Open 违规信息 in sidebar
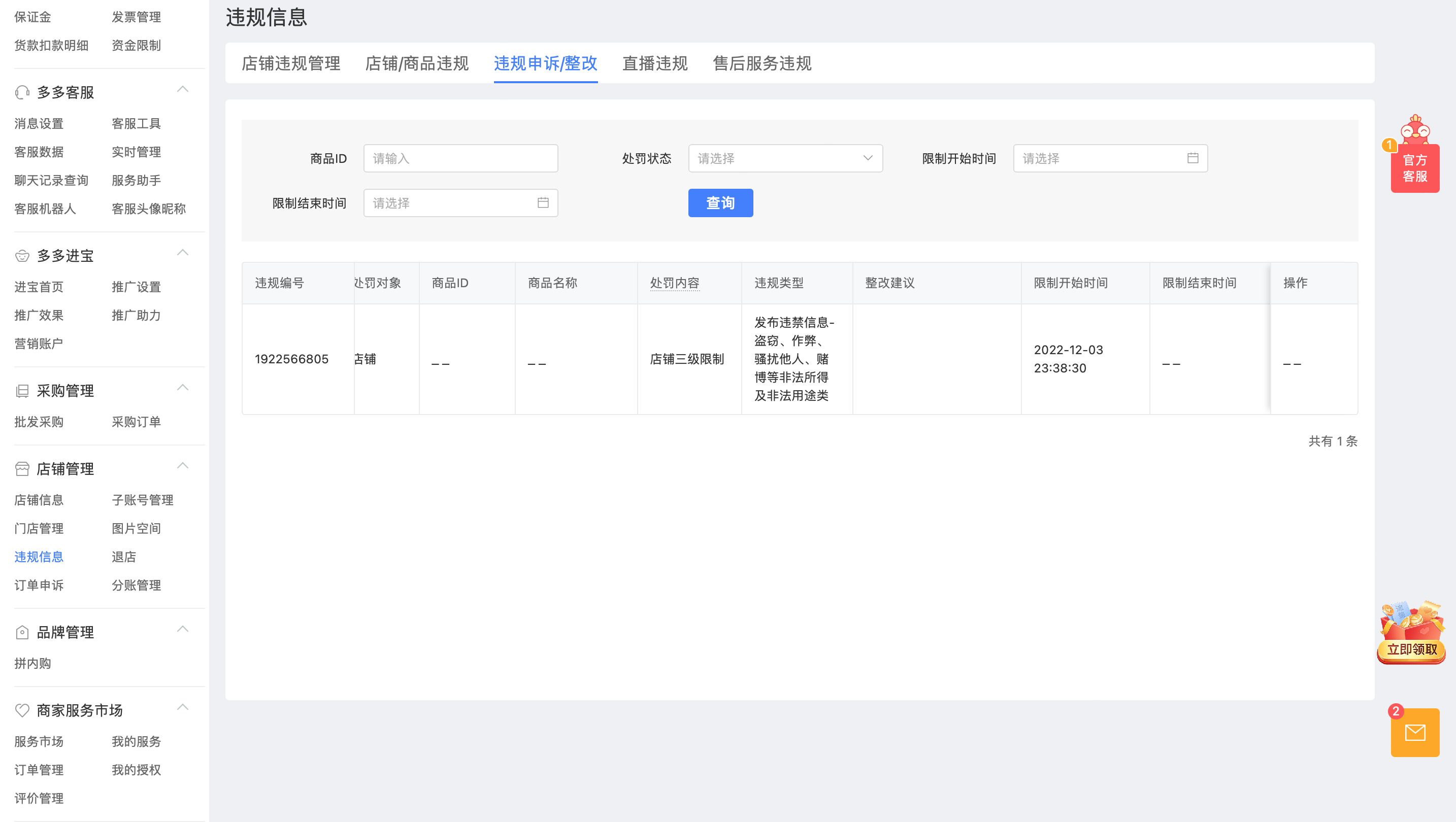The image size is (1456, 822). (x=39, y=557)
